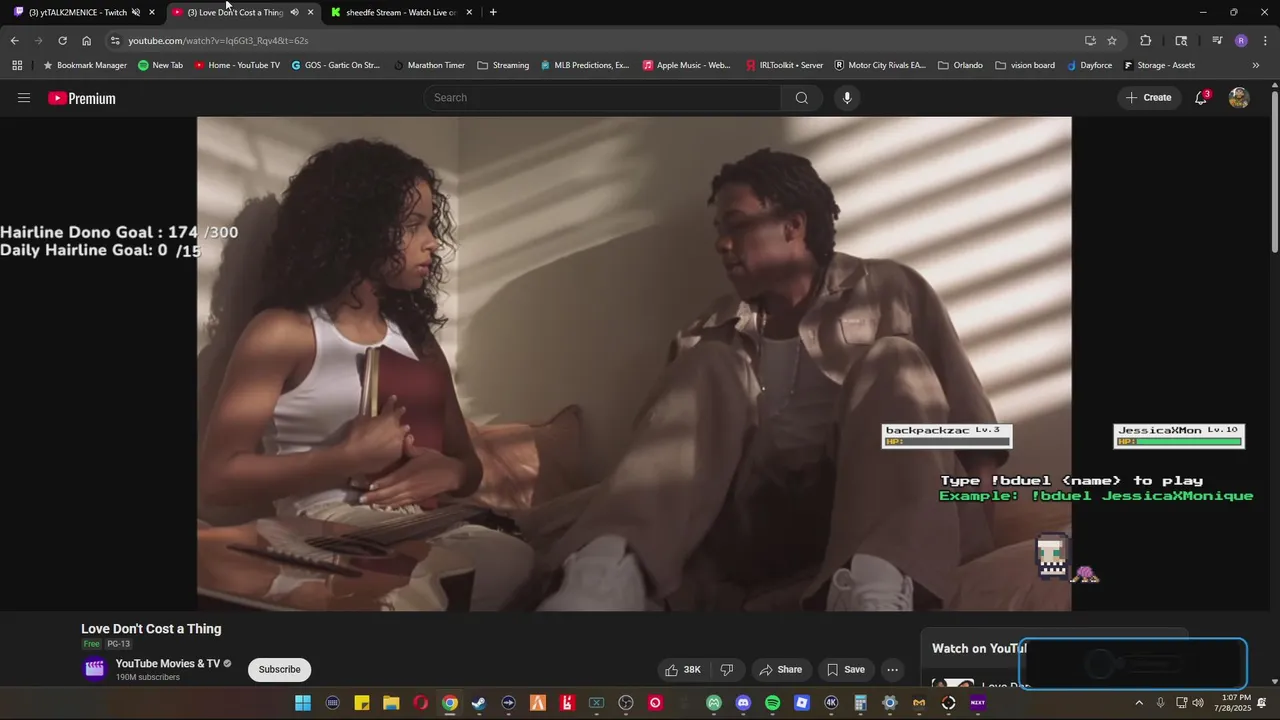Save video to playlist
The image size is (1280, 720).
(x=845, y=670)
